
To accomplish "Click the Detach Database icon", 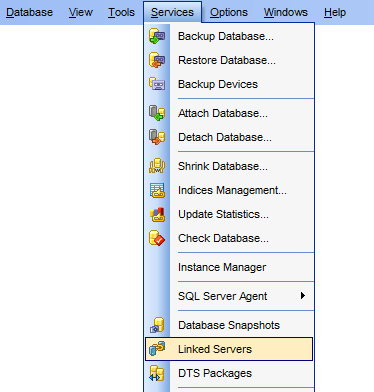I will (x=157, y=137).
